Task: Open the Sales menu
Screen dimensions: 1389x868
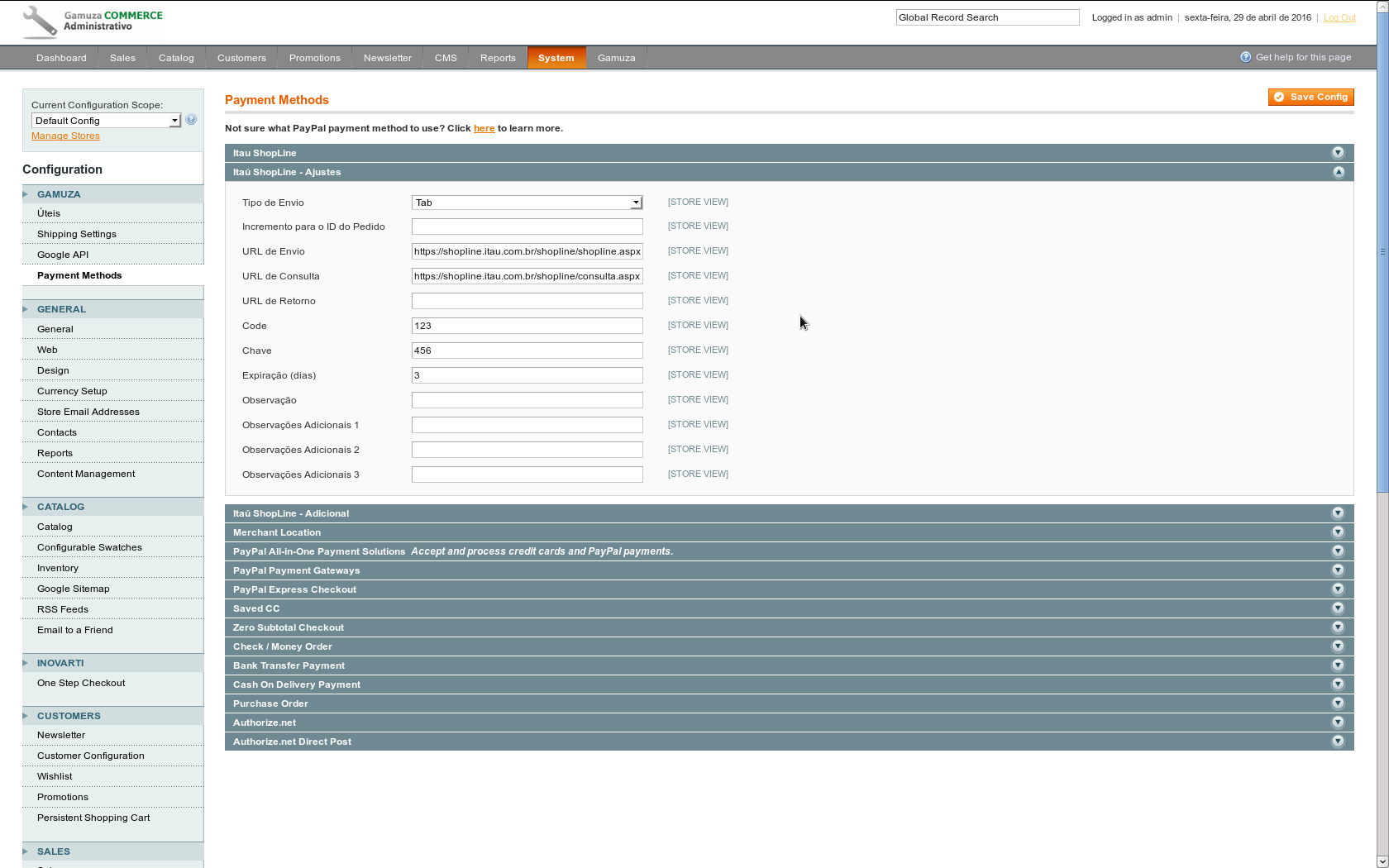Action: point(122,58)
